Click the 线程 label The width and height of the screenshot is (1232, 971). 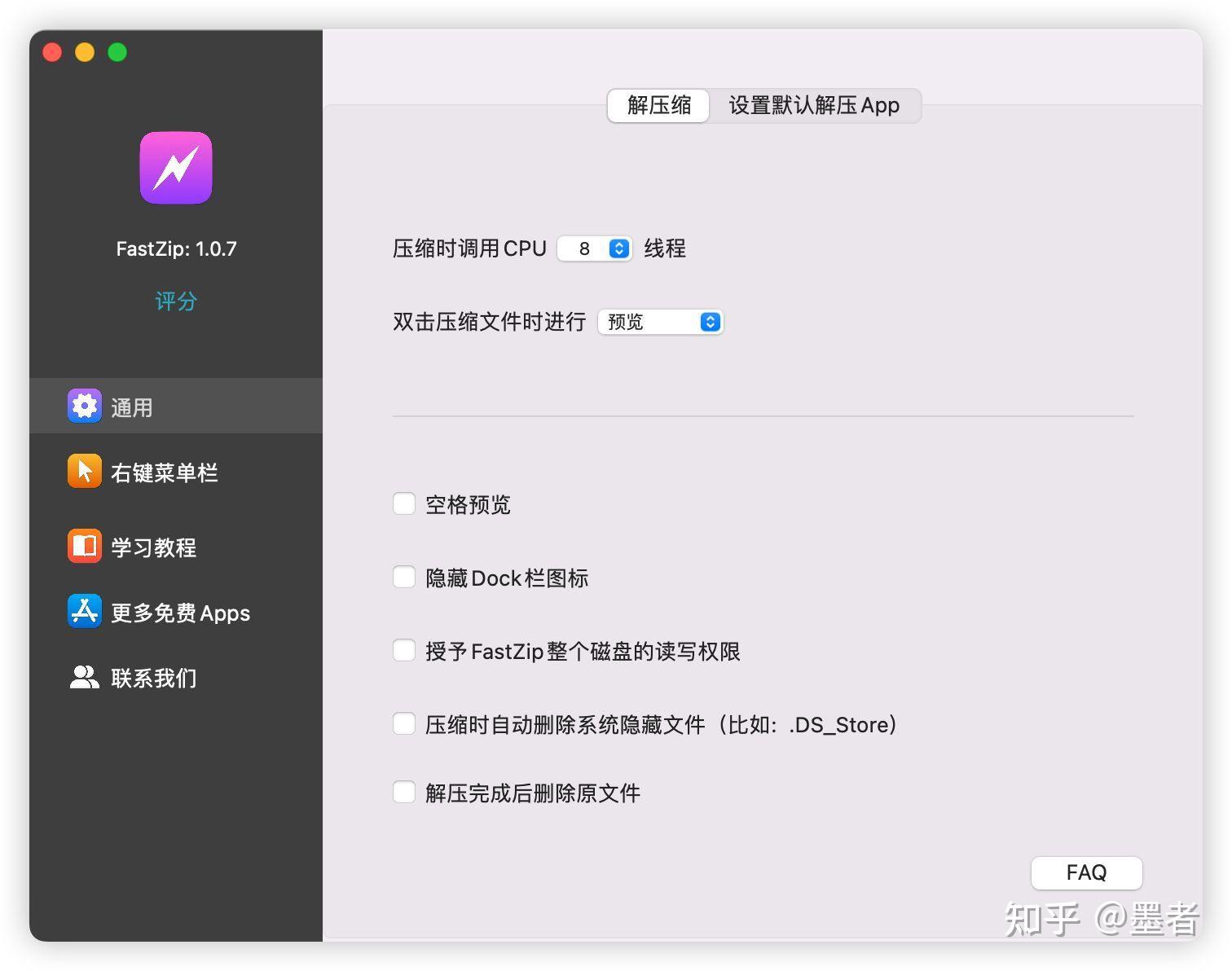click(665, 248)
